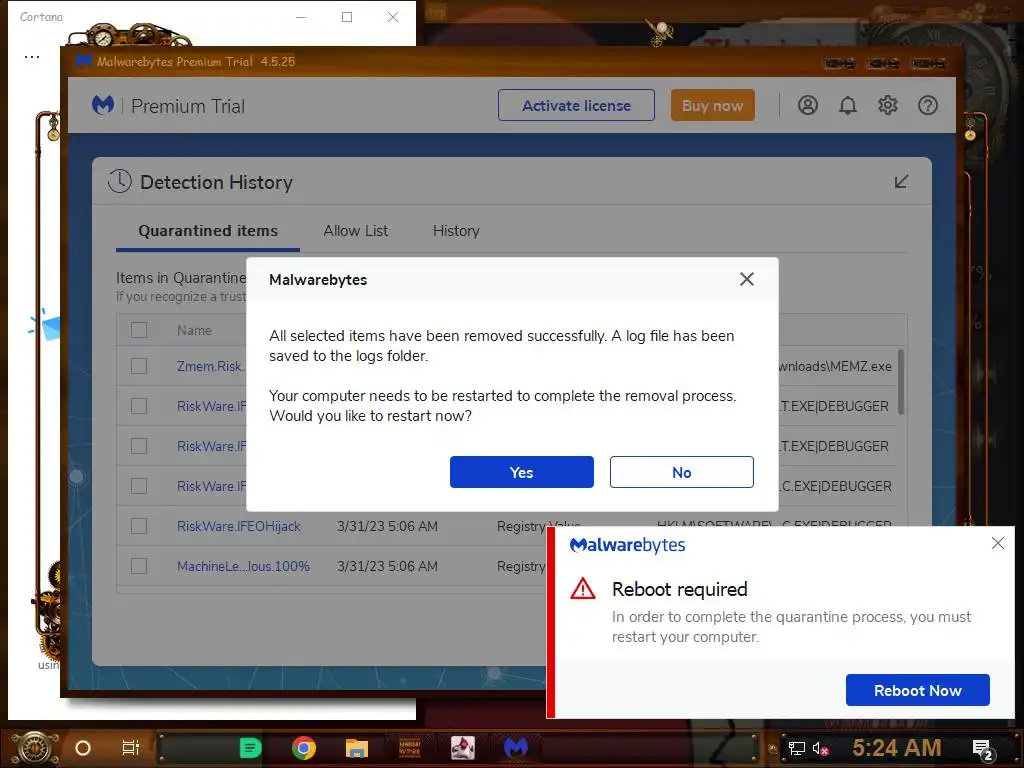This screenshot has height=768, width=1024.
Task: Switch to the Quarantined items tab
Action: (x=208, y=231)
